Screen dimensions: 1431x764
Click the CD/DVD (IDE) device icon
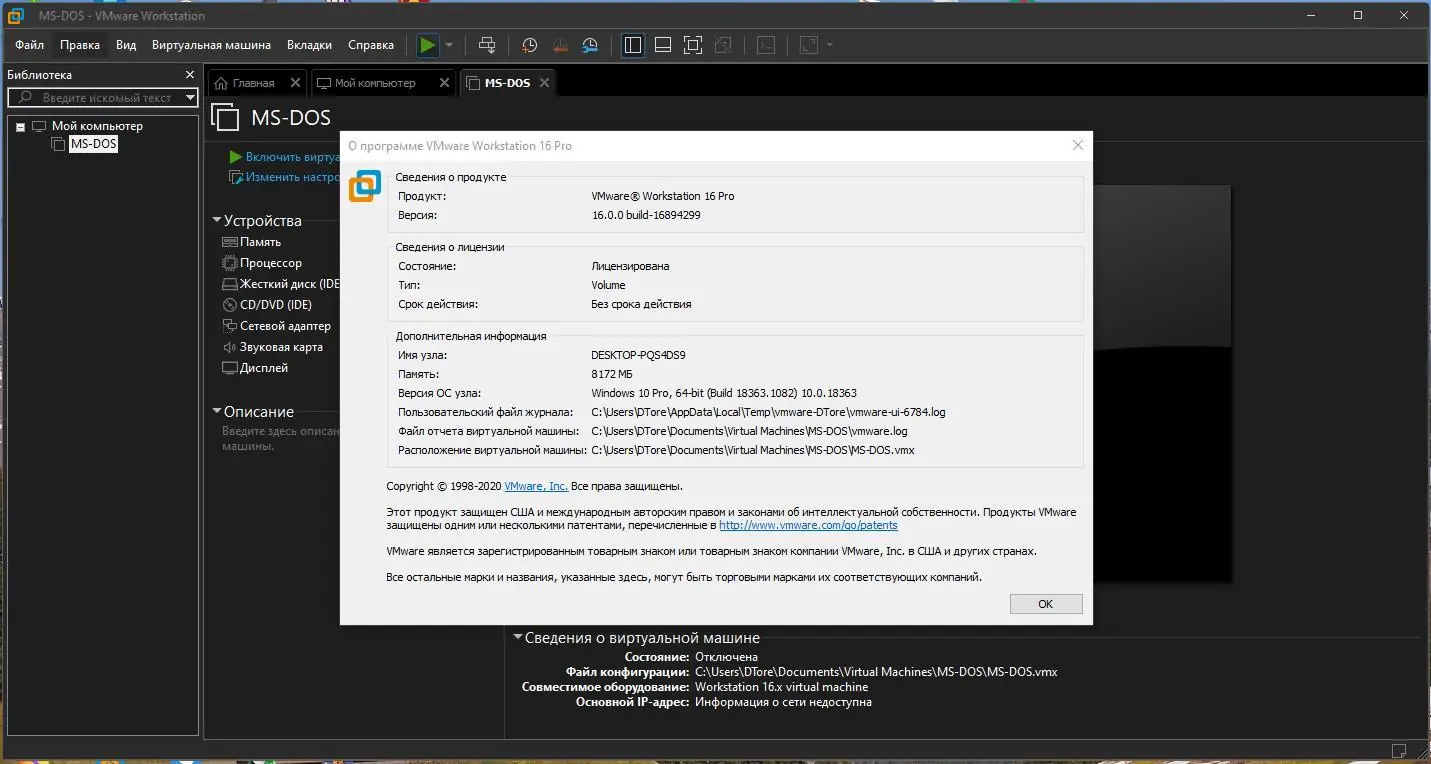(x=230, y=305)
